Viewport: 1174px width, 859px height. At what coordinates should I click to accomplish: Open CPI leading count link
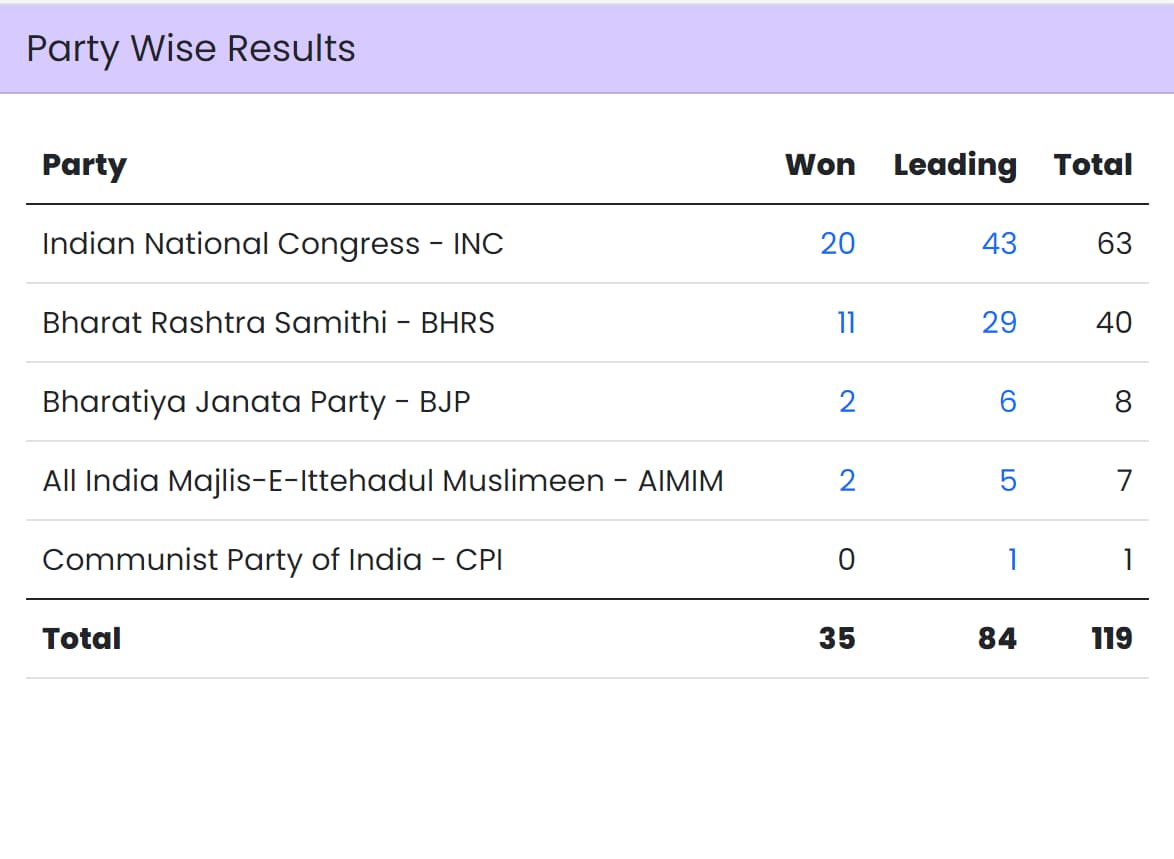coord(1012,559)
